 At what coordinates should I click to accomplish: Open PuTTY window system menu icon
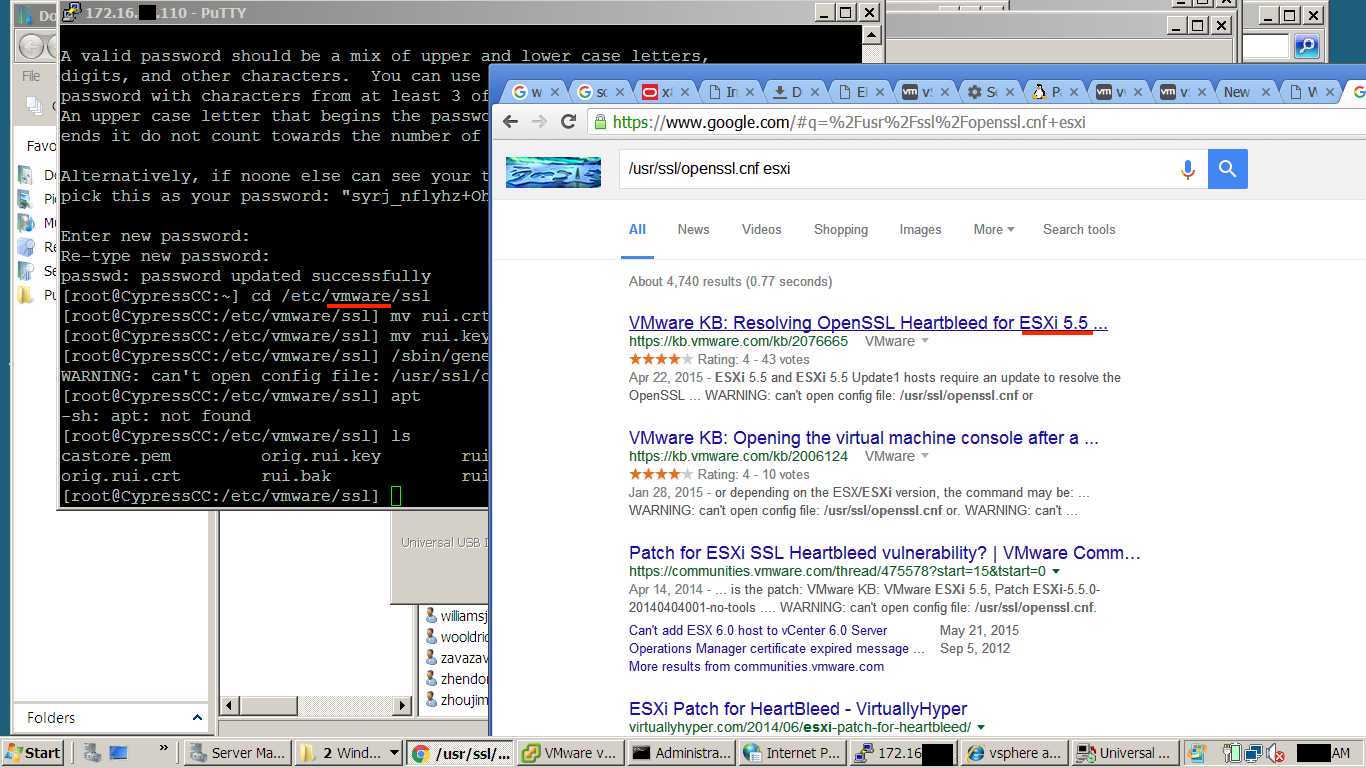tap(70, 12)
